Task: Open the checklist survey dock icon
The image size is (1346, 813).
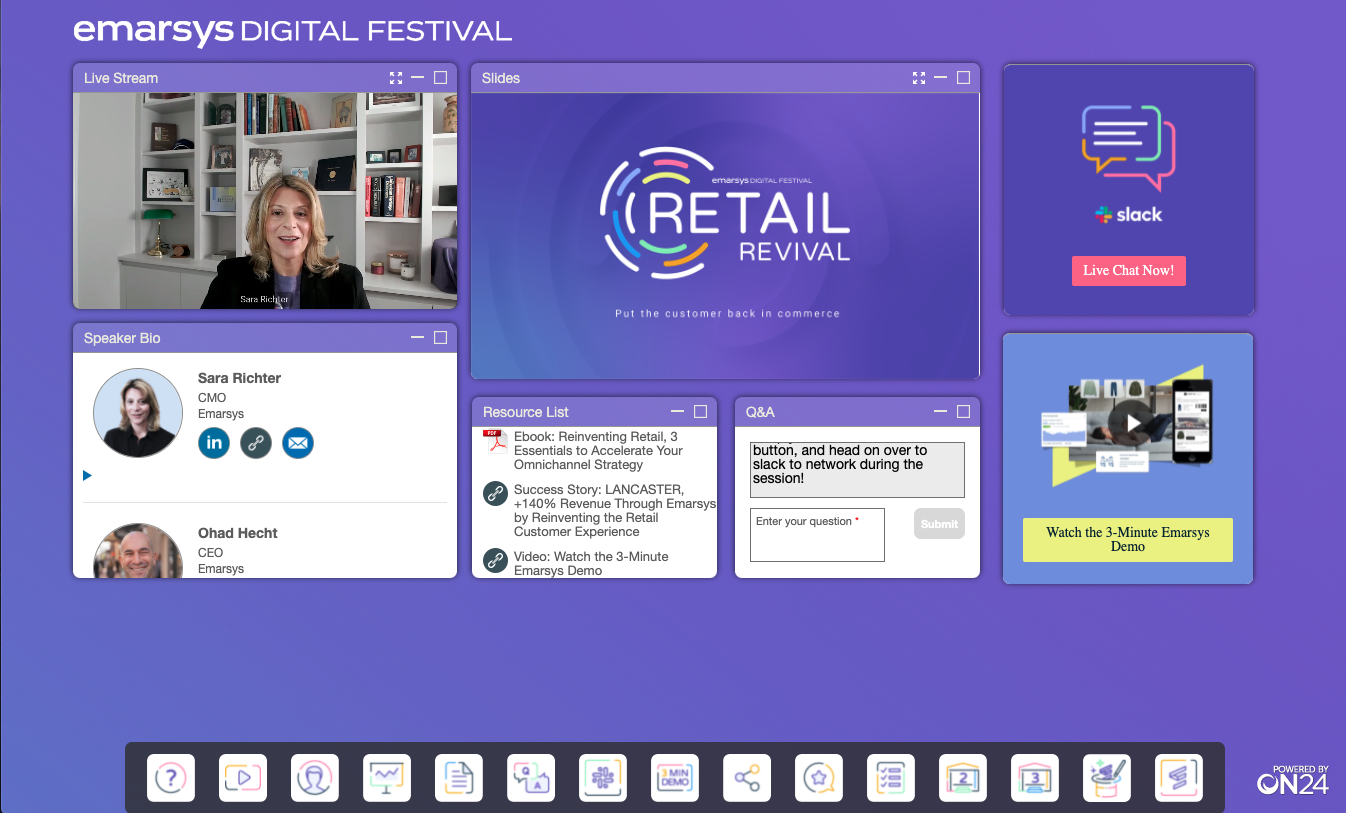Action: (x=891, y=778)
